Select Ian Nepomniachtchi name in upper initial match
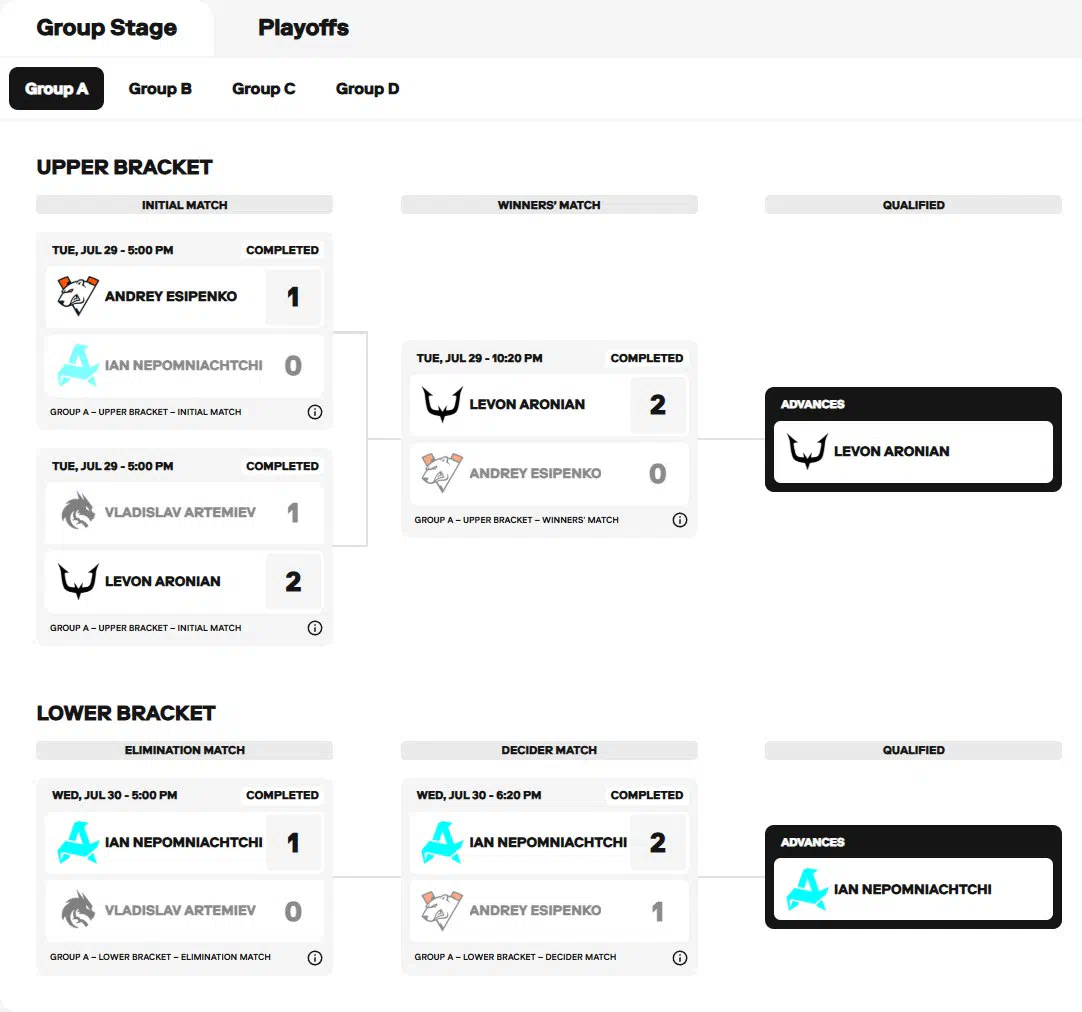This screenshot has height=1012, width=1082. coord(184,365)
